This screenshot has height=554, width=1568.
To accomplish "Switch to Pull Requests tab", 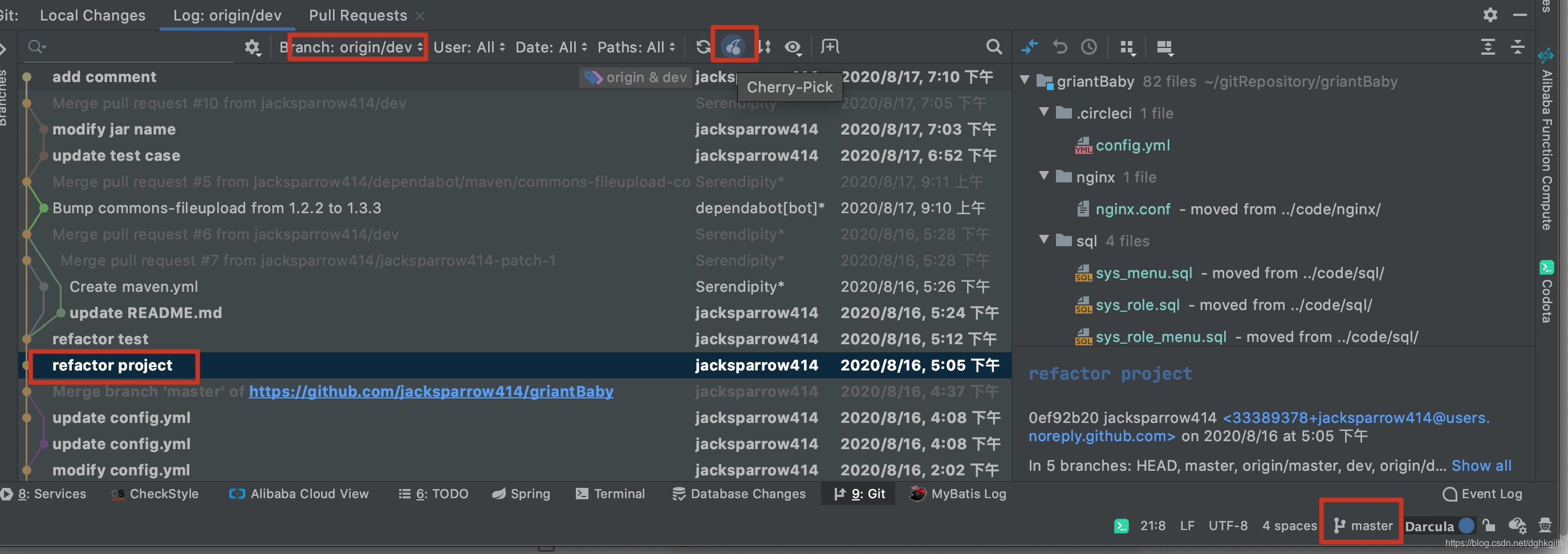I will point(358,15).
